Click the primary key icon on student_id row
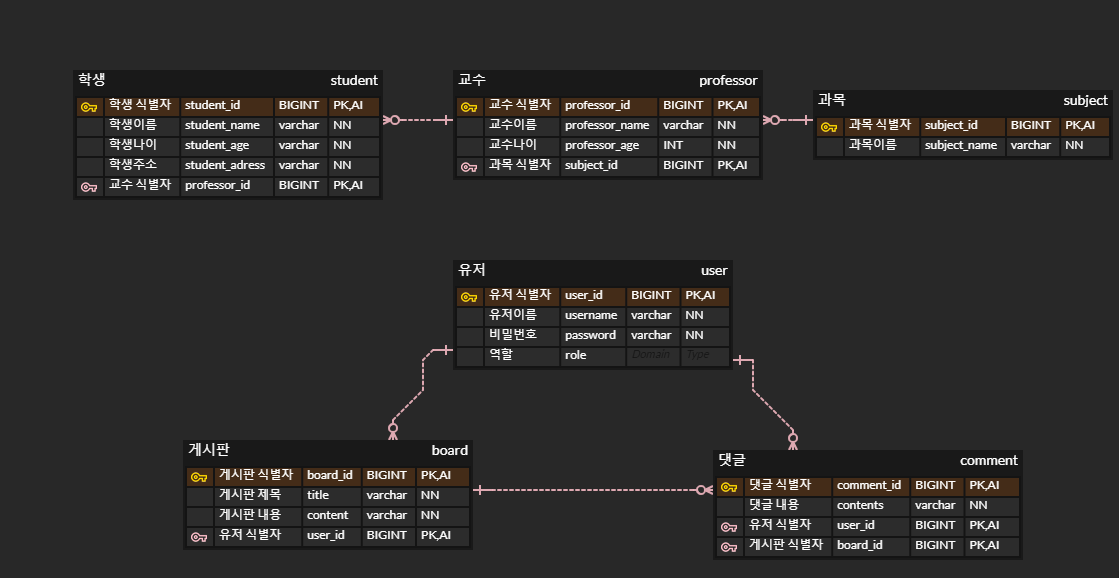 tap(87, 105)
